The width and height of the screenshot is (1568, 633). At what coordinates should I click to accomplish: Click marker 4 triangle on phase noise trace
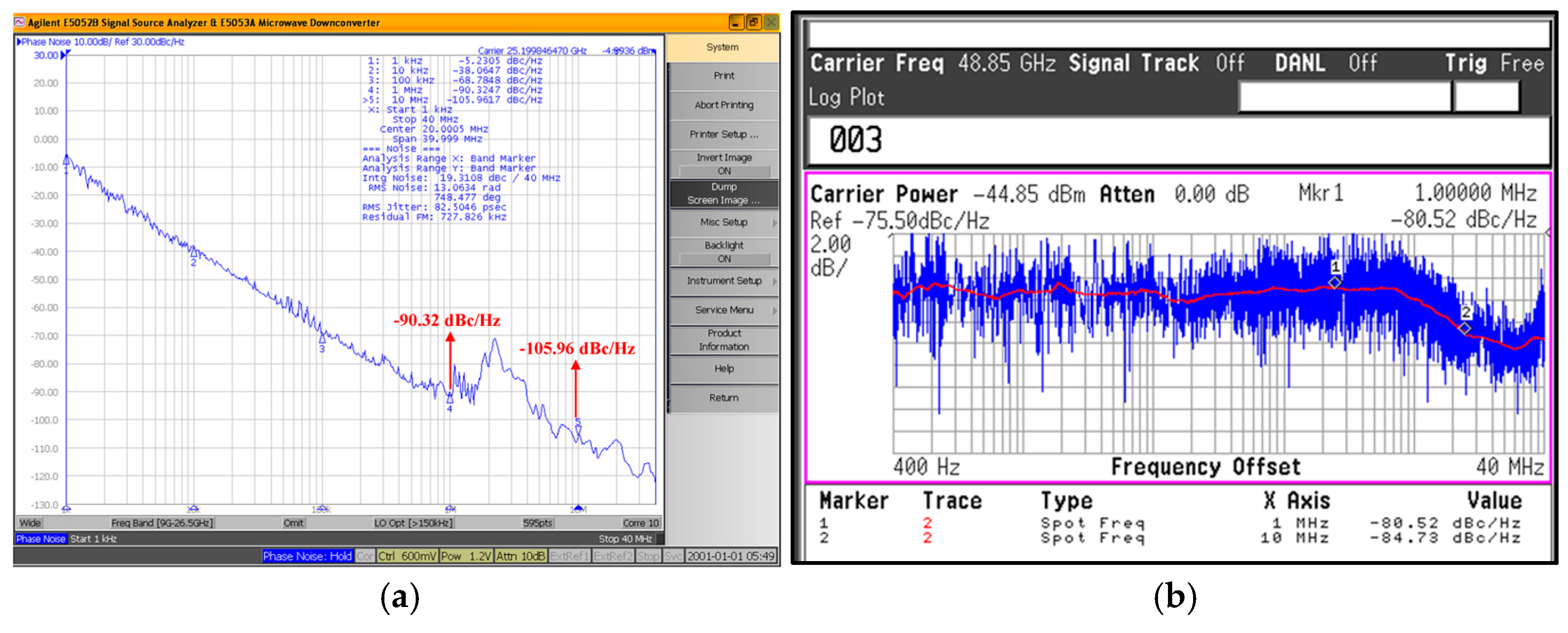450,399
